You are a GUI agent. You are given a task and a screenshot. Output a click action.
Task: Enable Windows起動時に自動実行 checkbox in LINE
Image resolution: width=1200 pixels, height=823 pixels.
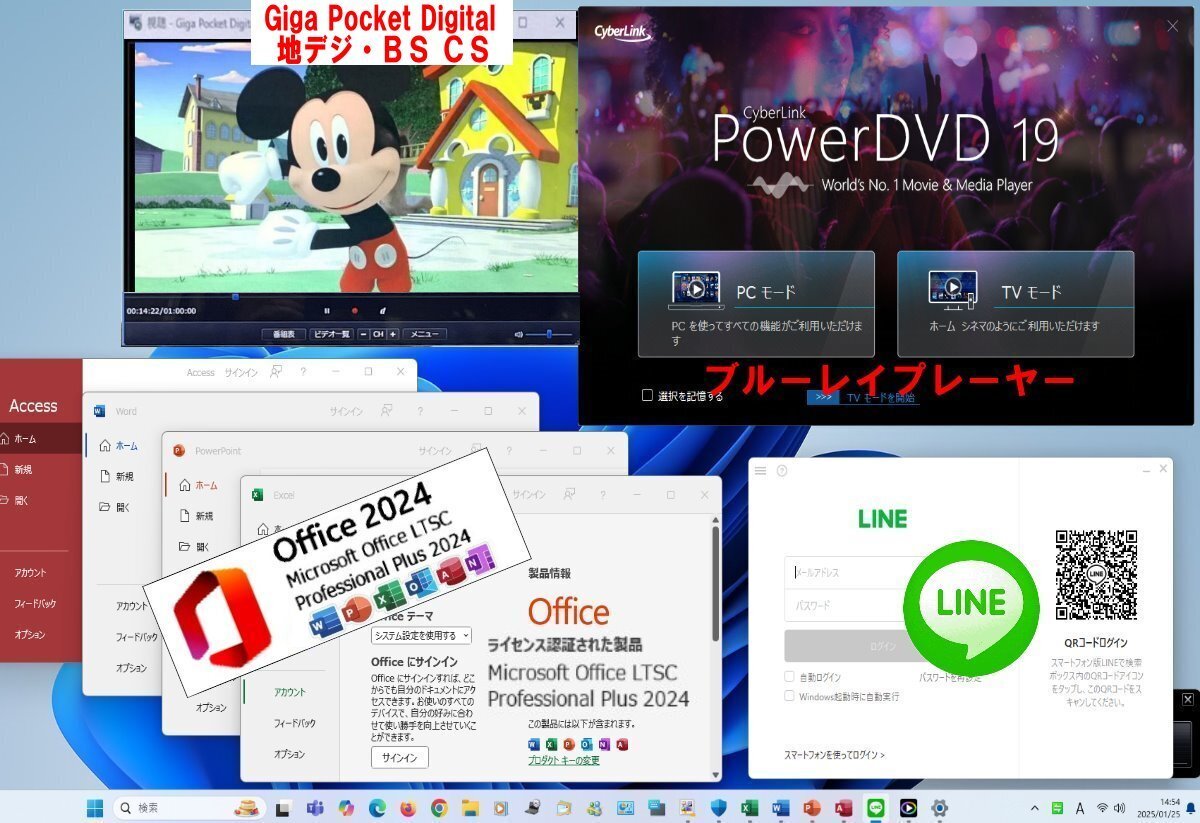click(x=790, y=696)
